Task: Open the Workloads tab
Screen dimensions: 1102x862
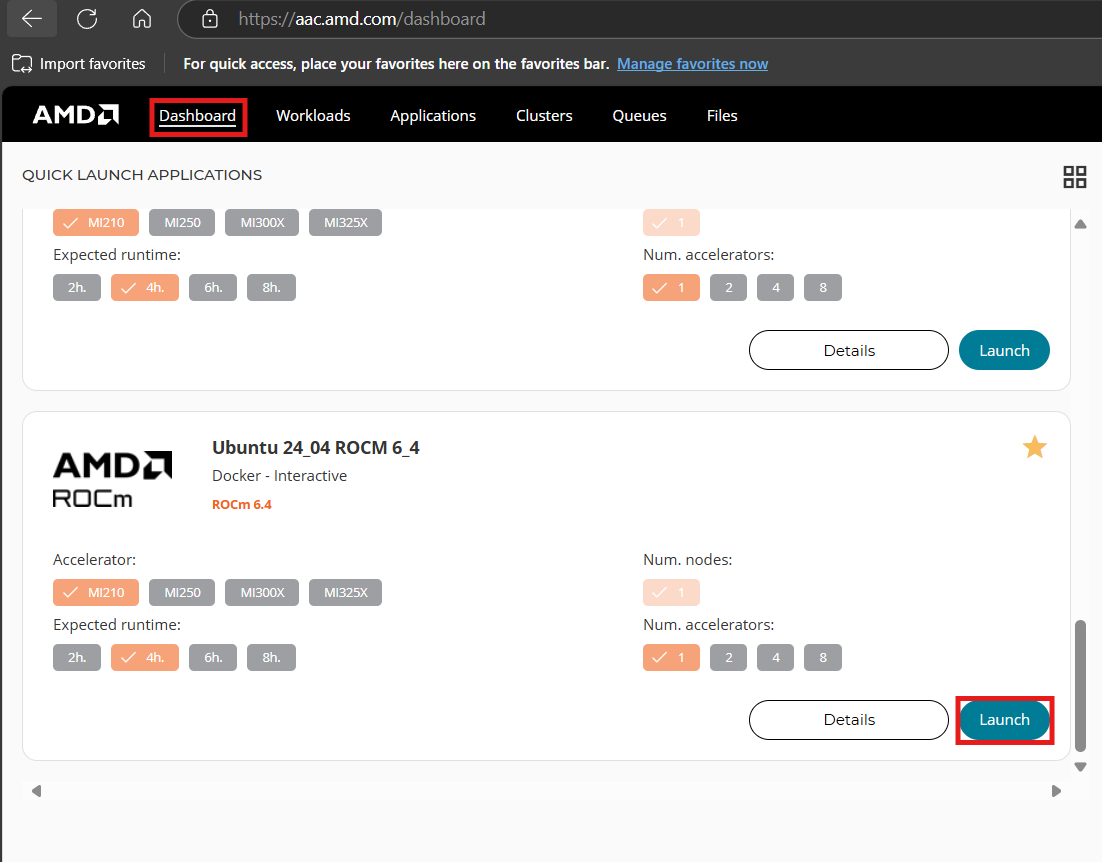Action: coord(313,116)
